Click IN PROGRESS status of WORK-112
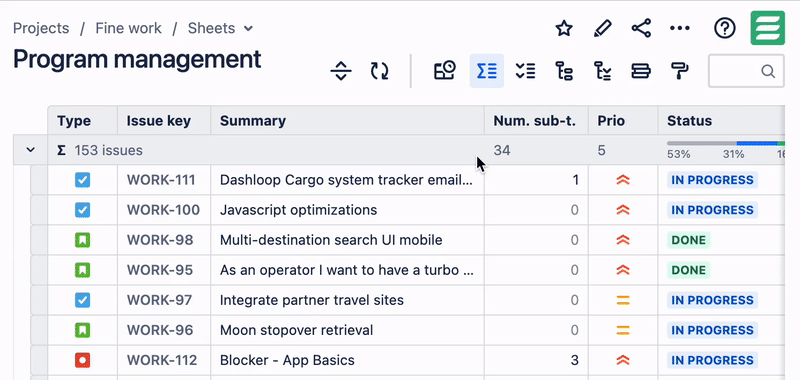The height and width of the screenshot is (380, 800). tap(712, 361)
